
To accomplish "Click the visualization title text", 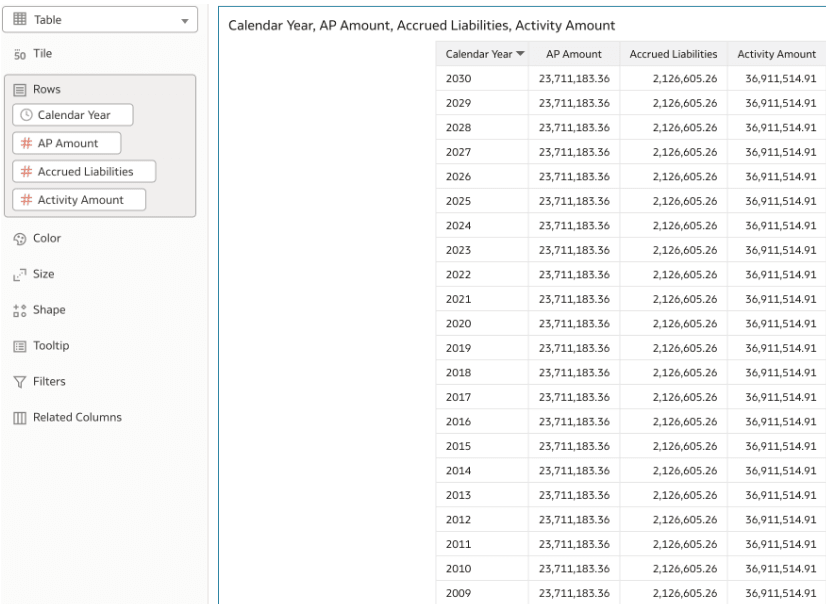I will pyautogui.click(x=421, y=25).
